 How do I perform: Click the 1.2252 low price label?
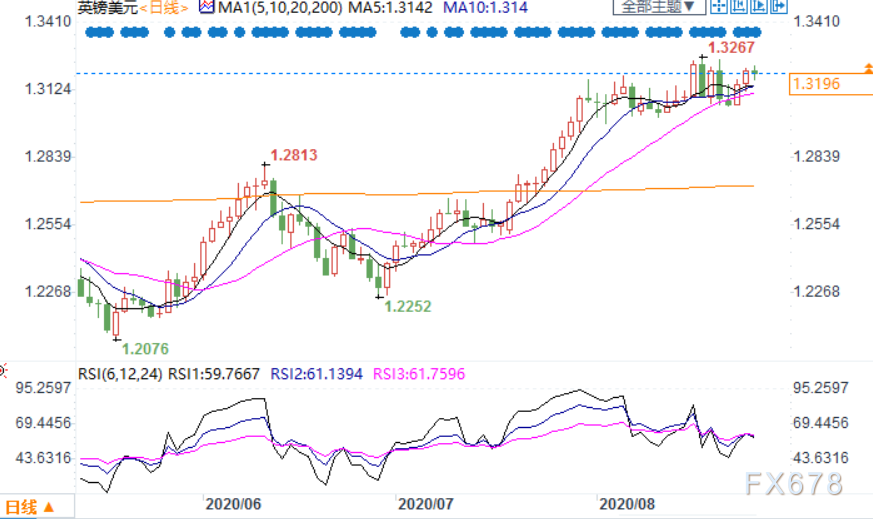click(x=408, y=306)
